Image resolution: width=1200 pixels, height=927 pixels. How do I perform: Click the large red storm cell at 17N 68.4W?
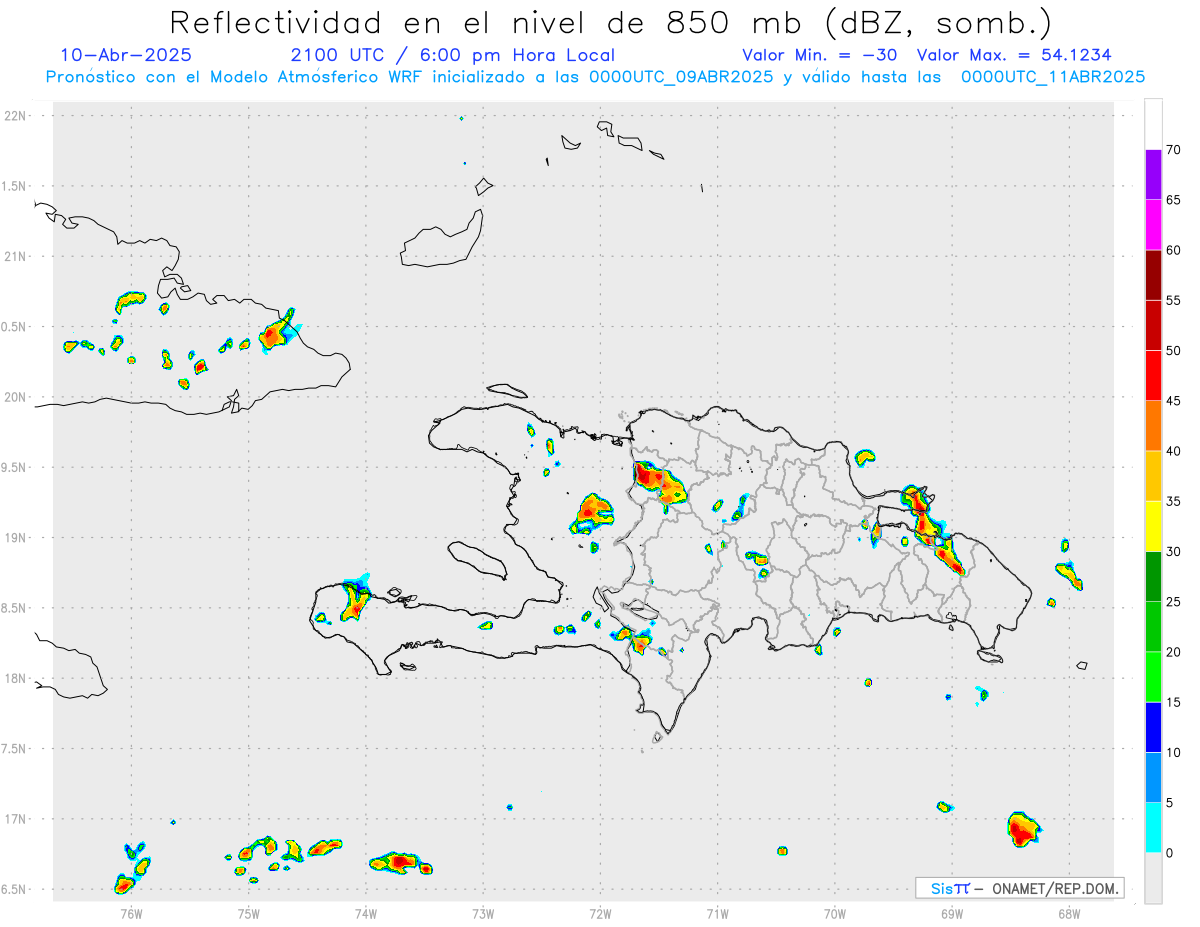click(1023, 829)
